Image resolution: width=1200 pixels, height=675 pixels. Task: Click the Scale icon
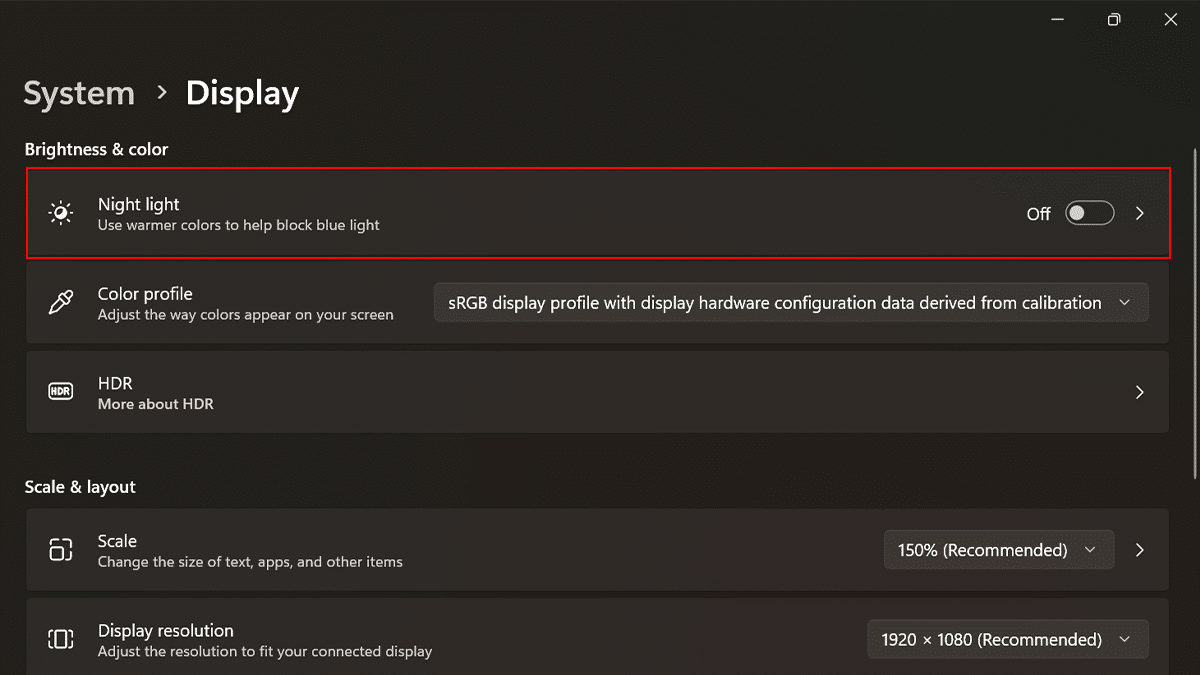click(61, 550)
